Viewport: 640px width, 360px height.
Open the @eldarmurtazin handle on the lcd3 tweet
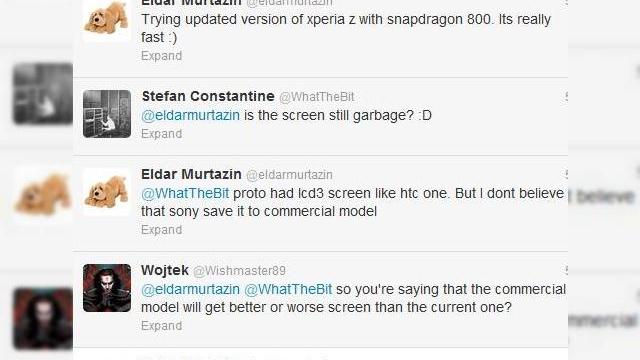(289, 175)
